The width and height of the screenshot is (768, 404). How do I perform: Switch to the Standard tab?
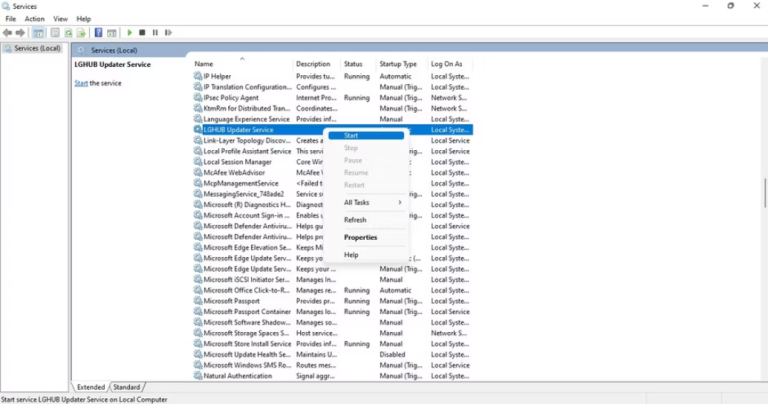point(127,387)
